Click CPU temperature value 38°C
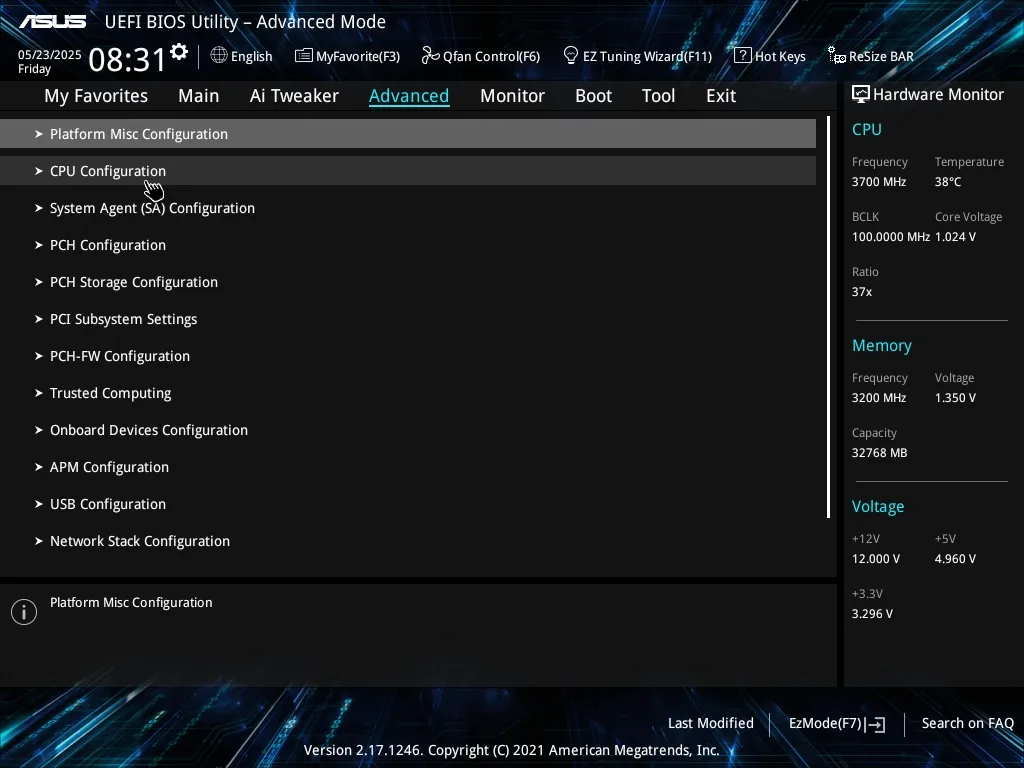Viewport: 1024px width, 768px height. [948, 182]
